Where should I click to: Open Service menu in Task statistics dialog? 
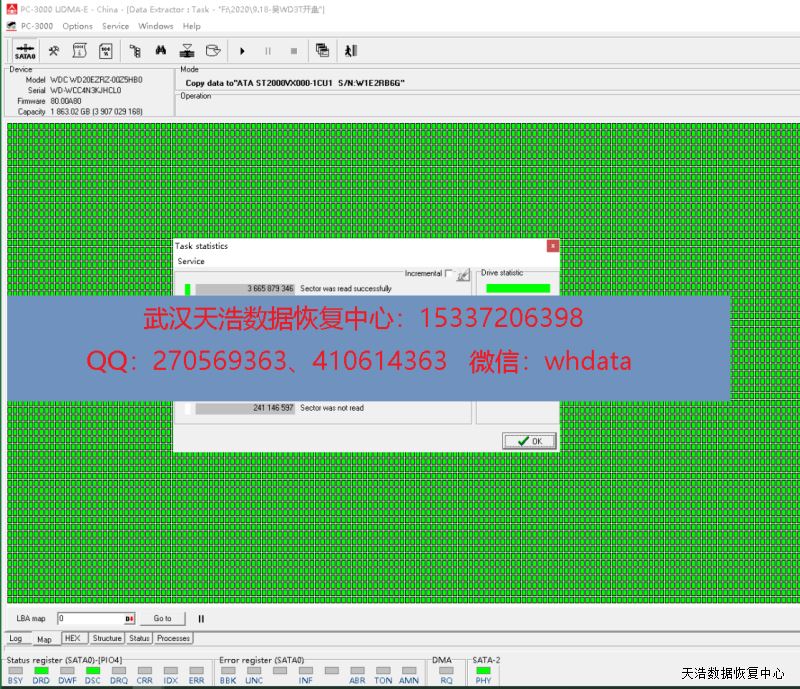[x=191, y=262]
